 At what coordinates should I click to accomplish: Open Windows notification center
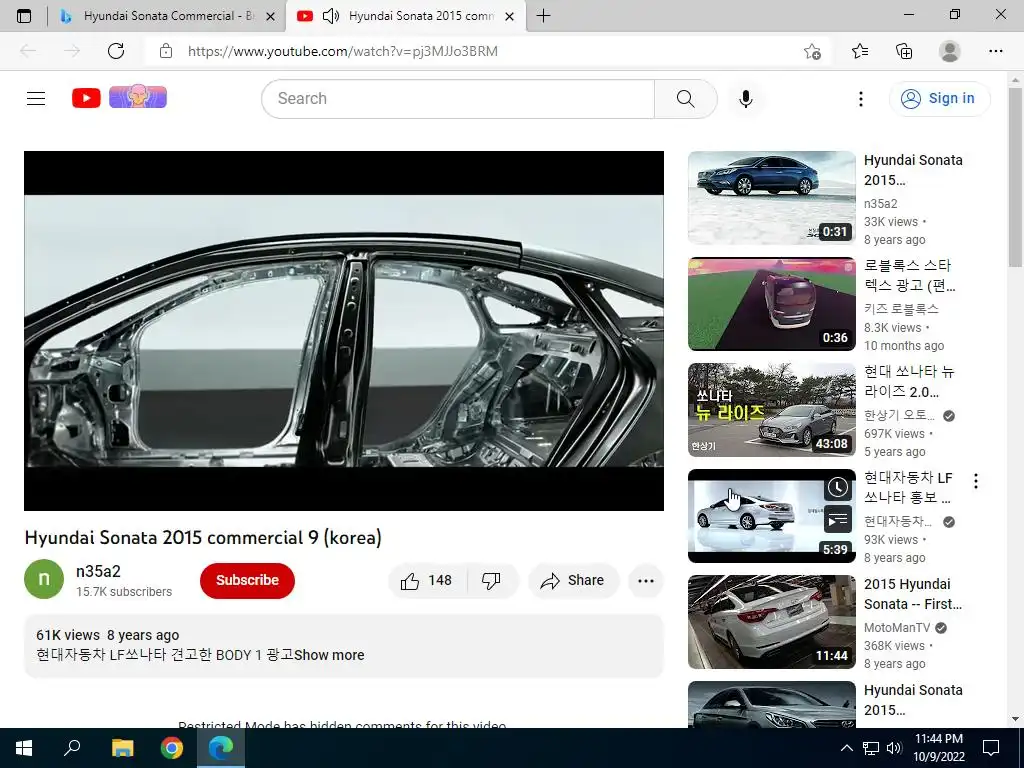tap(991, 748)
